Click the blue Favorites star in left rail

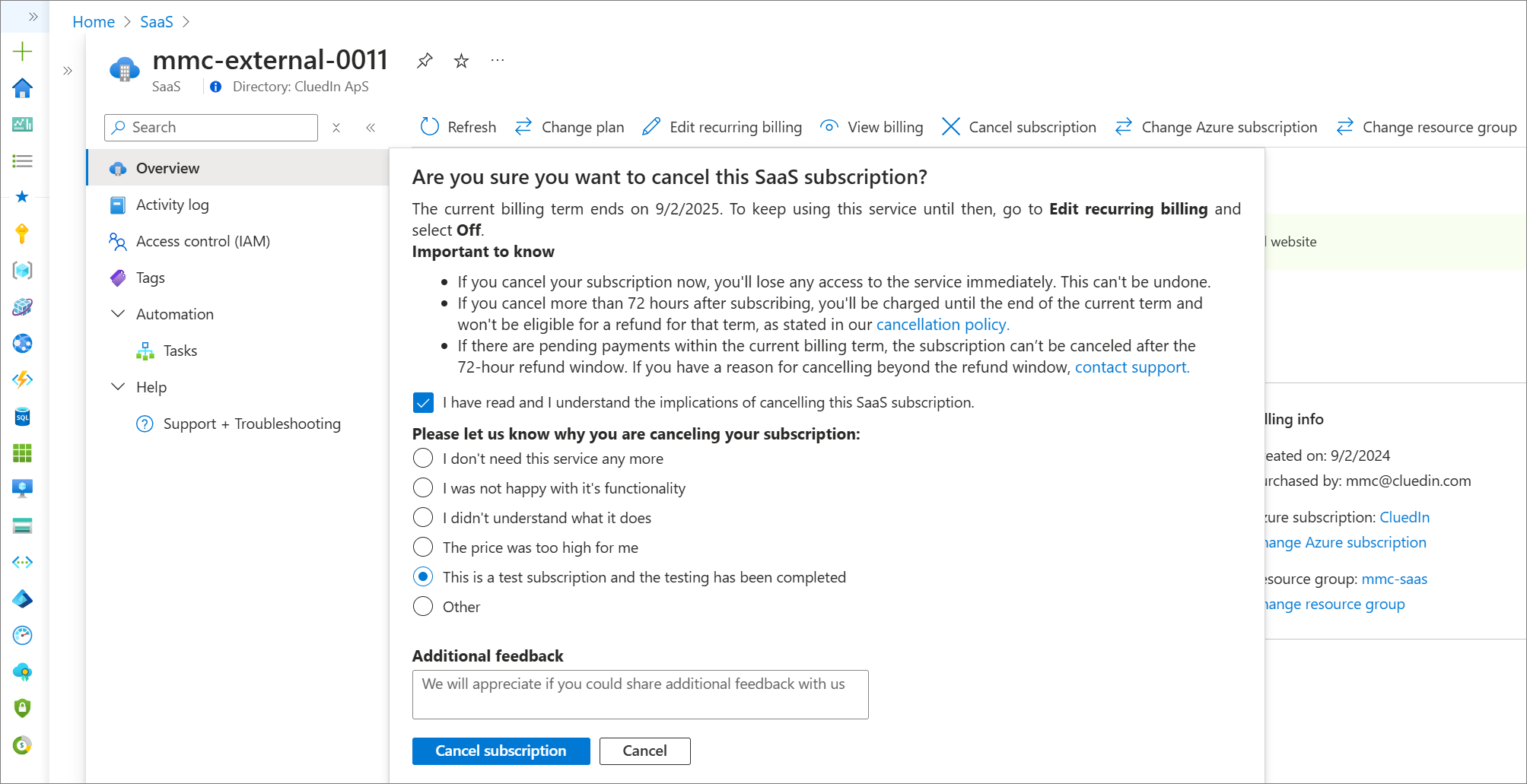coord(22,197)
